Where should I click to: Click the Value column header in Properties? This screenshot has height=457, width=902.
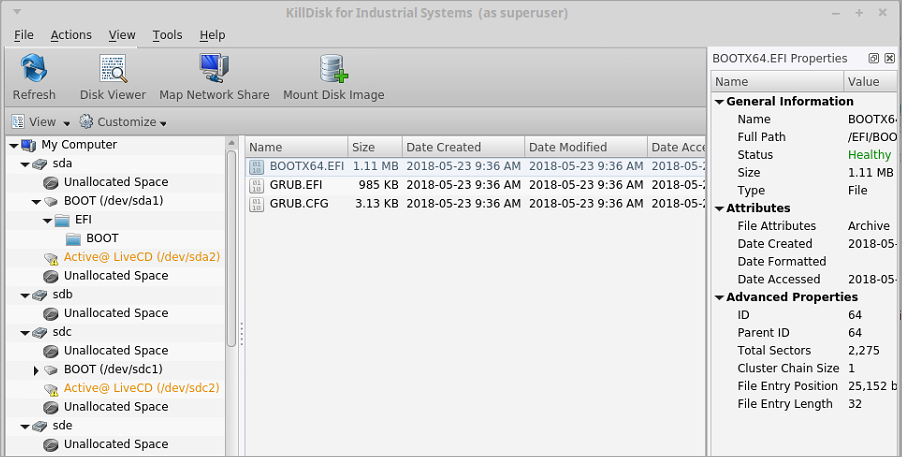click(x=870, y=82)
